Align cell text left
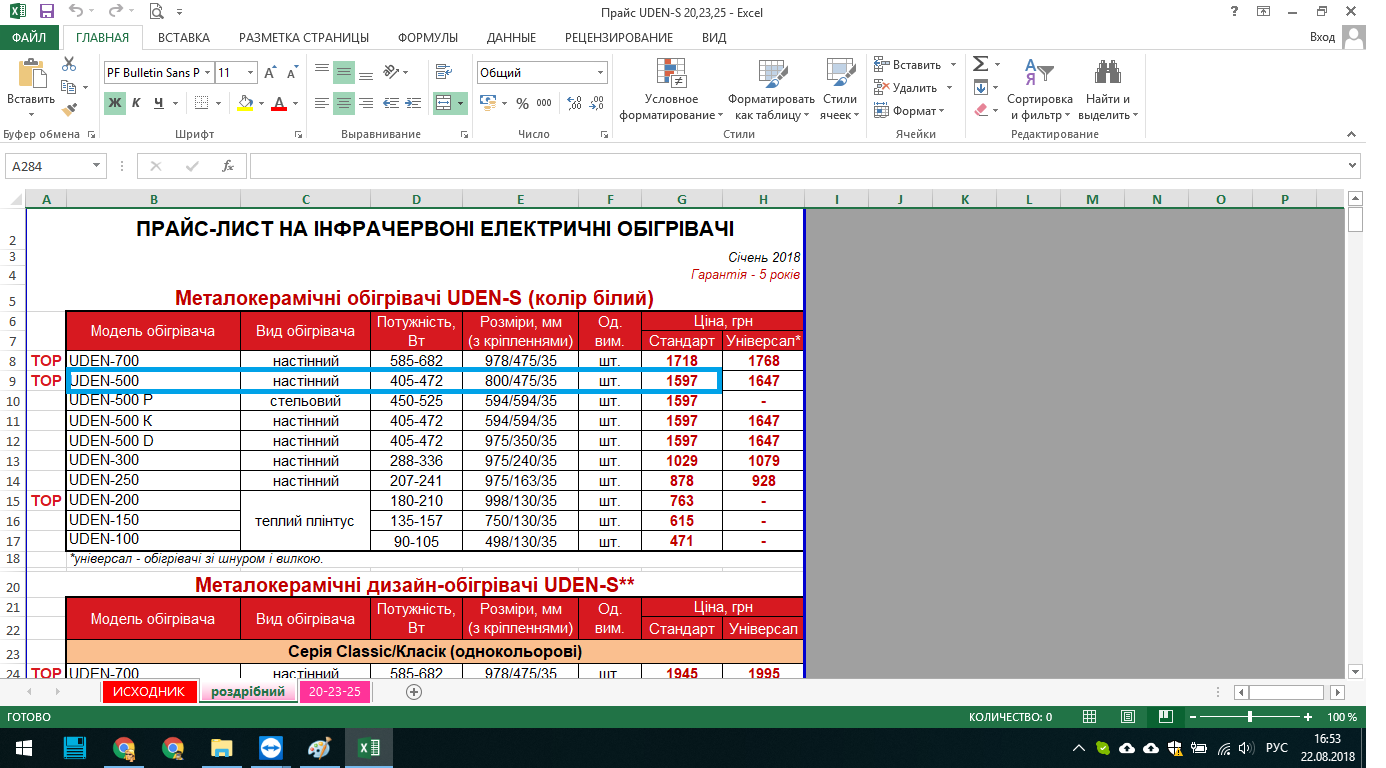The height and width of the screenshot is (768, 1386). [x=321, y=103]
